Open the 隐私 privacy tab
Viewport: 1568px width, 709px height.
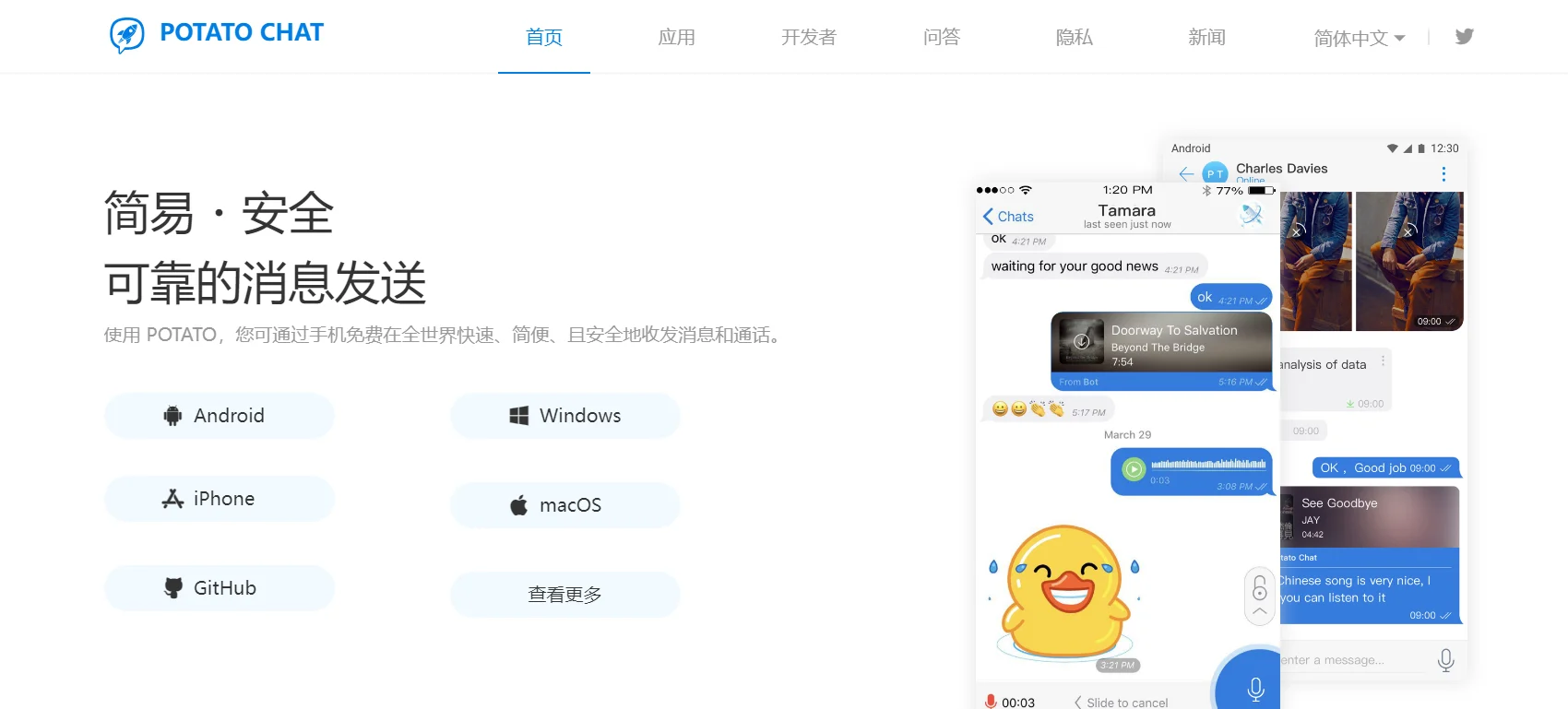coord(1075,37)
